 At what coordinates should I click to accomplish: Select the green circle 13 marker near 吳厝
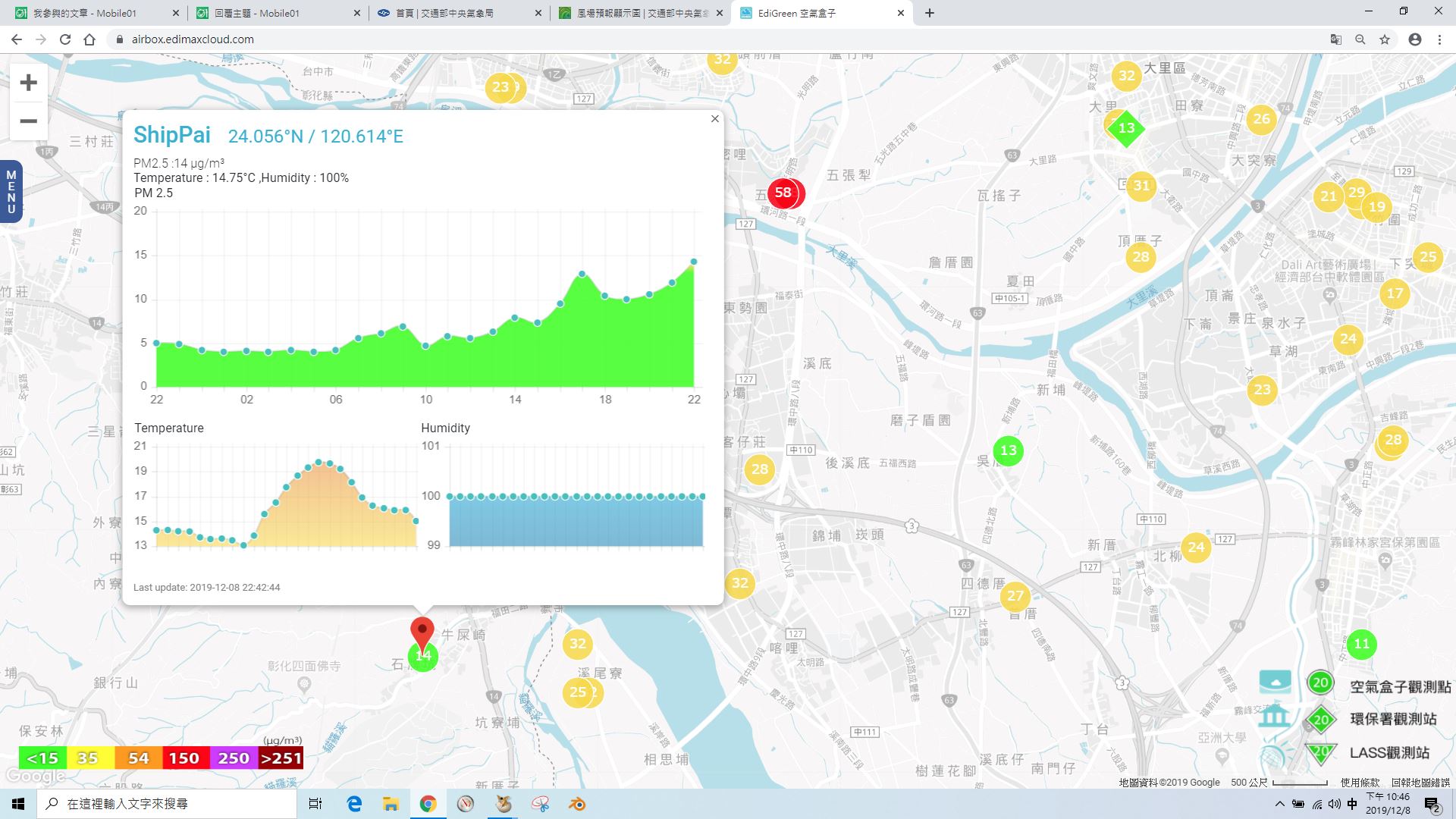coord(1008,450)
